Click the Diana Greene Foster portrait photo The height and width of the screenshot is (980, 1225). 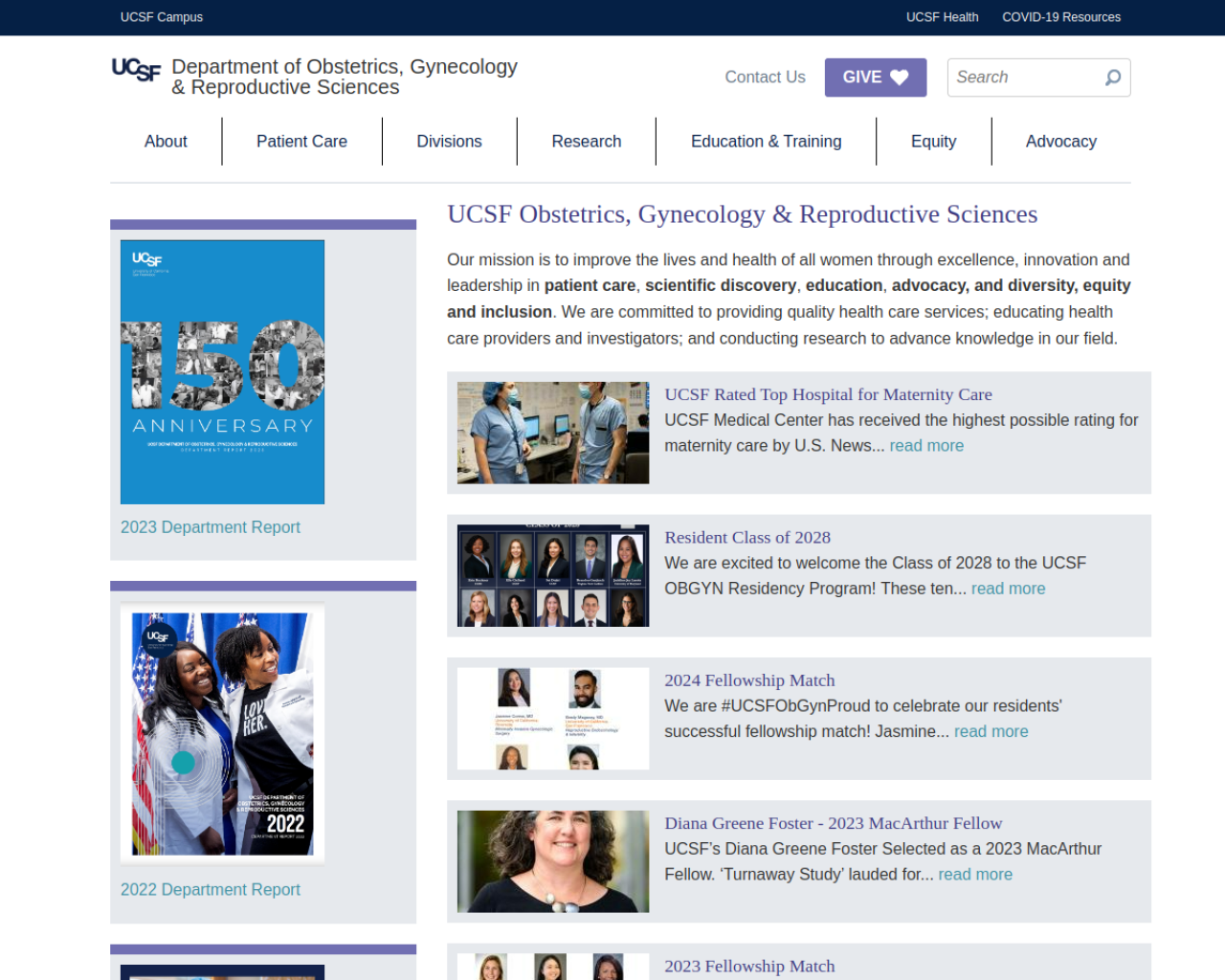[x=553, y=861]
